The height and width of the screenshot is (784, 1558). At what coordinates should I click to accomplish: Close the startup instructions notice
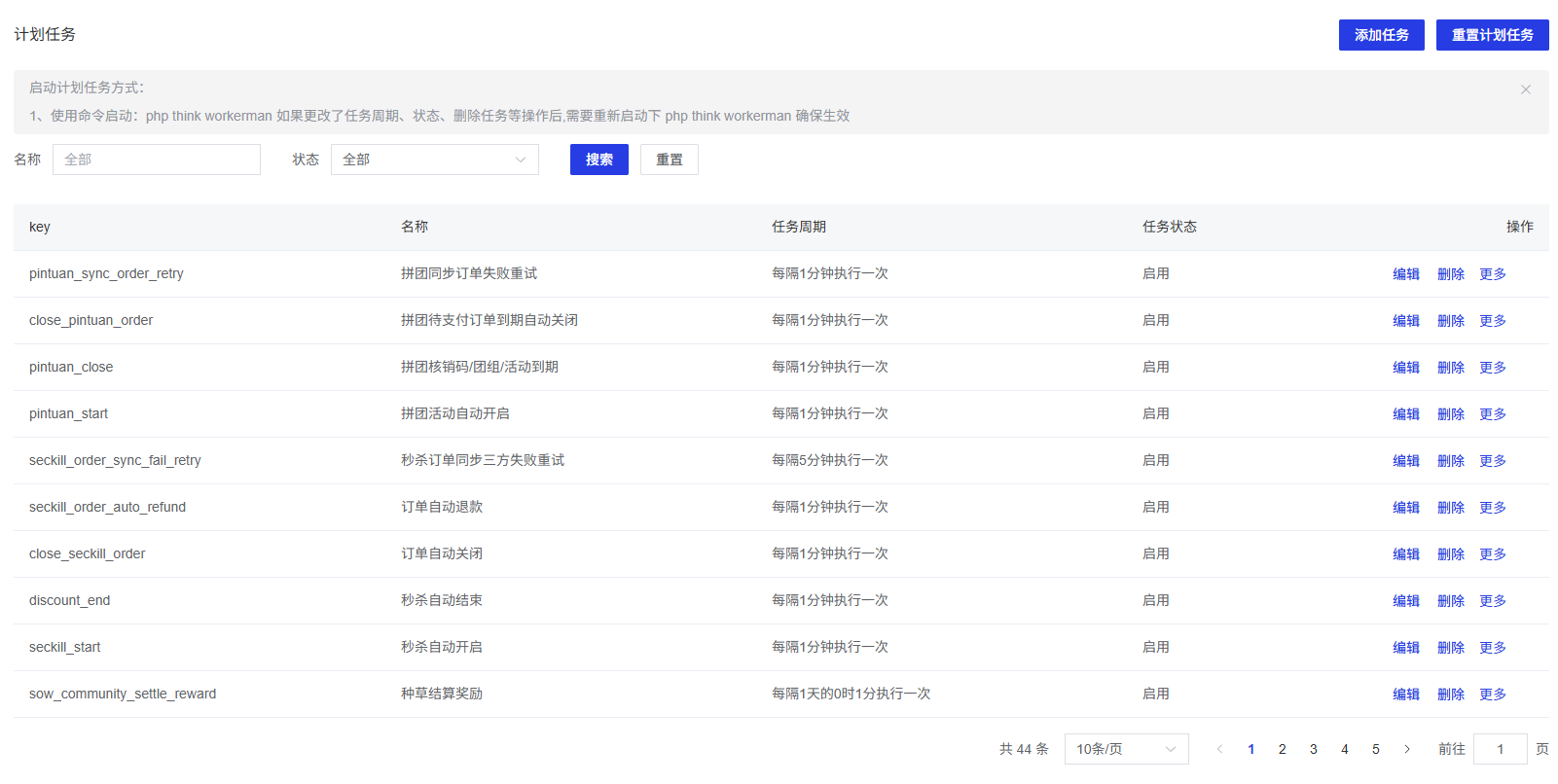pyautogui.click(x=1525, y=89)
